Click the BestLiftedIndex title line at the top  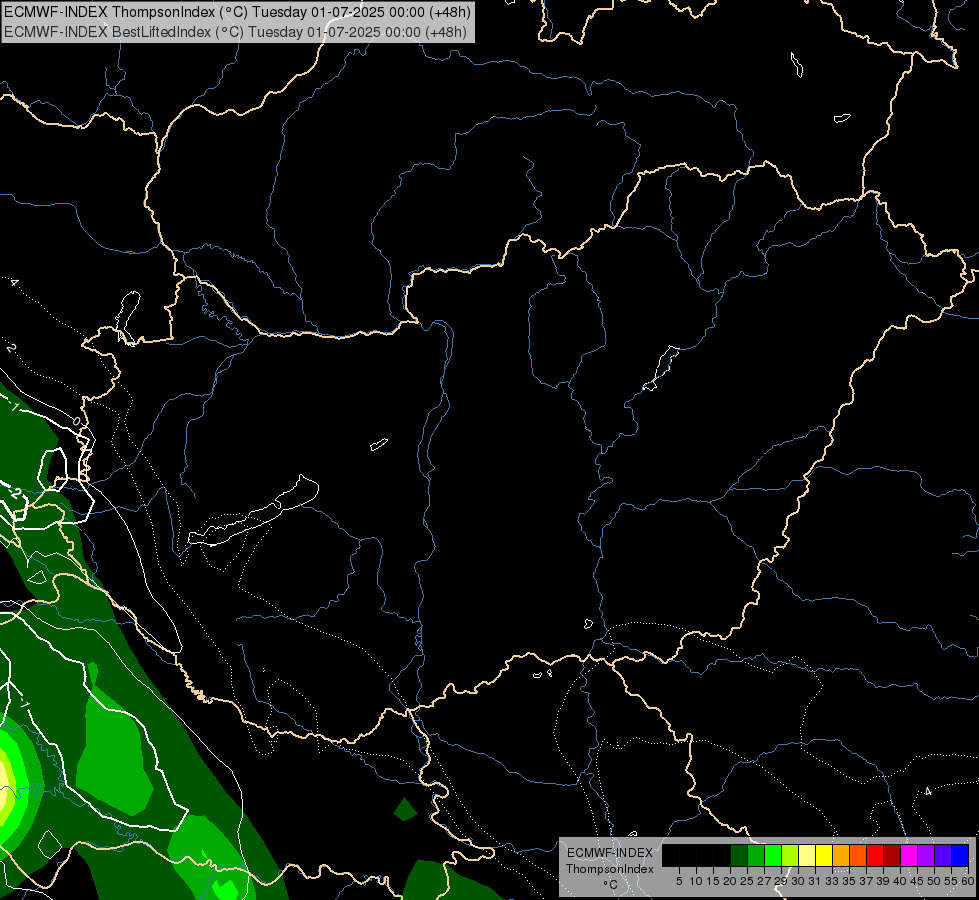tap(235, 32)
